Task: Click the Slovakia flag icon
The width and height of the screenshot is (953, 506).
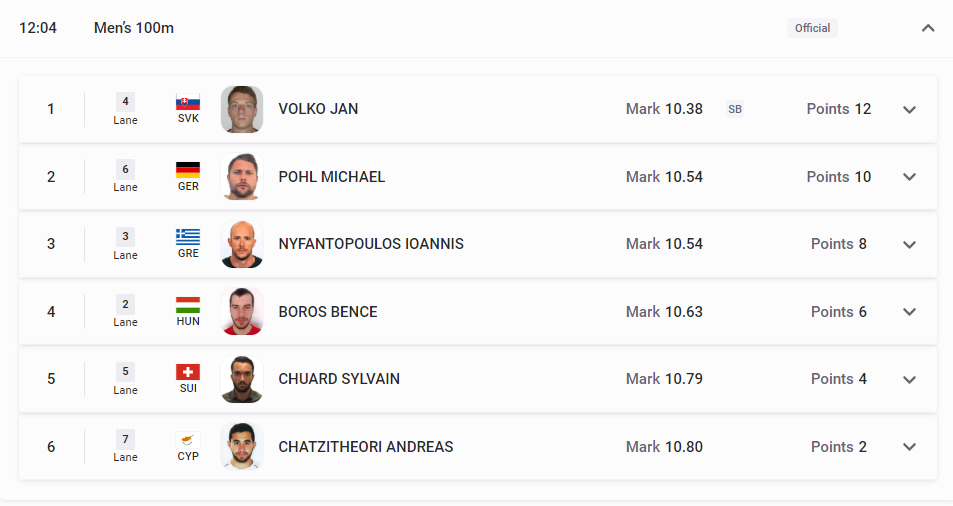Action: [188, 102]
